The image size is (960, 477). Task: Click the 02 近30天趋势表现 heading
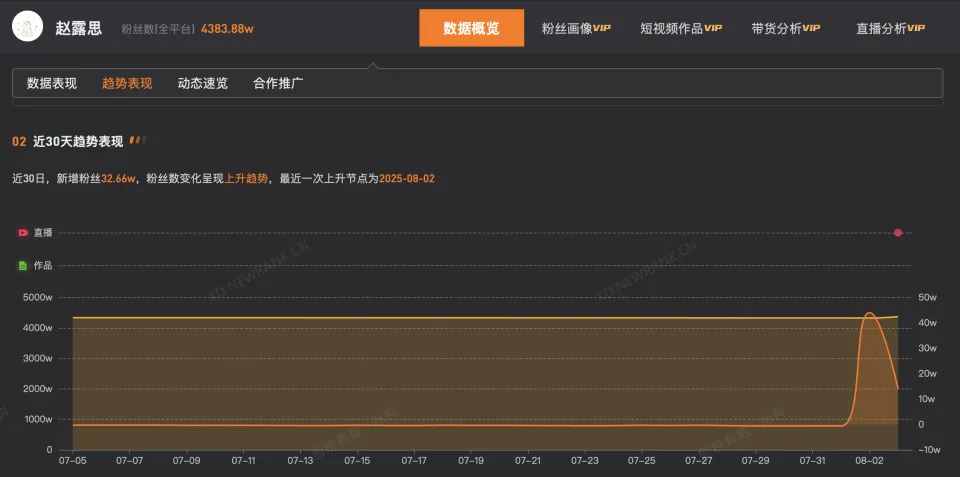68,141
